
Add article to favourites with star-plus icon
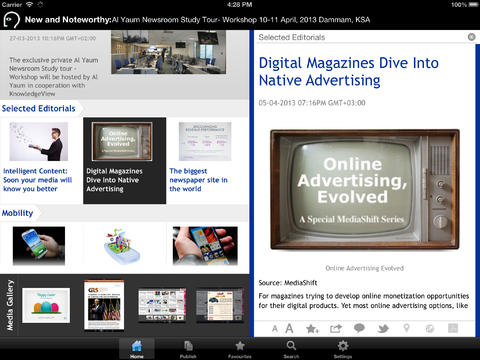[x=312, y=329]
